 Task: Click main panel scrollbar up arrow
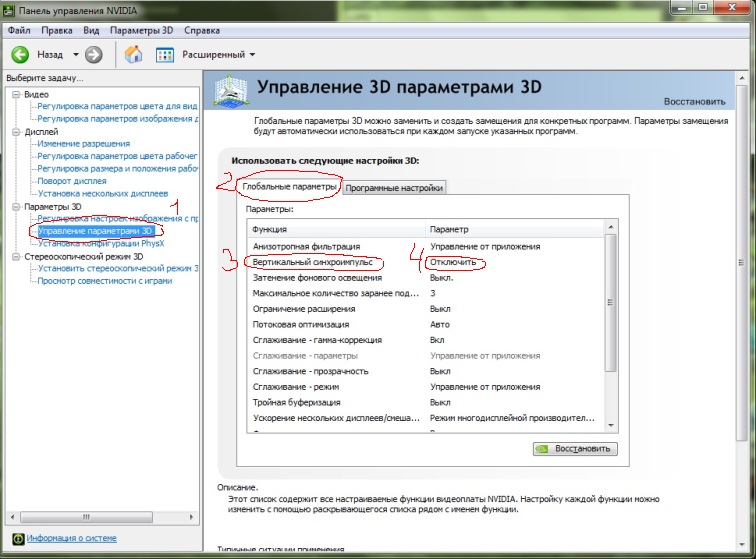click(742, 78)
